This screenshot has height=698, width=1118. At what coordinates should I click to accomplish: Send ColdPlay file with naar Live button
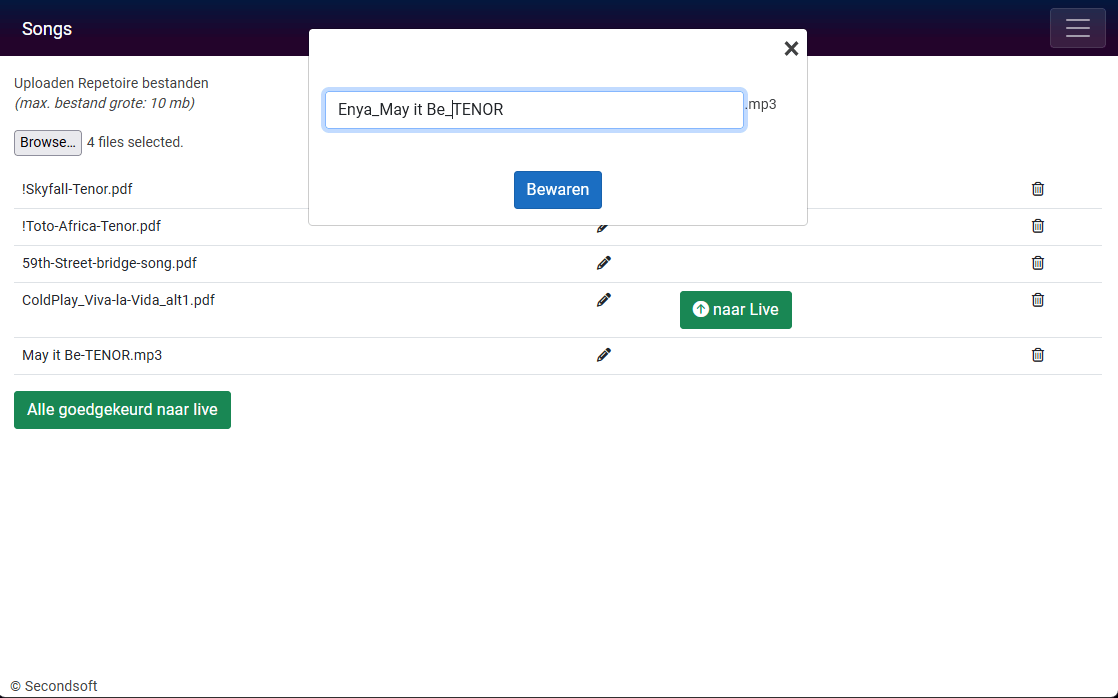click(x=736, y=310)
